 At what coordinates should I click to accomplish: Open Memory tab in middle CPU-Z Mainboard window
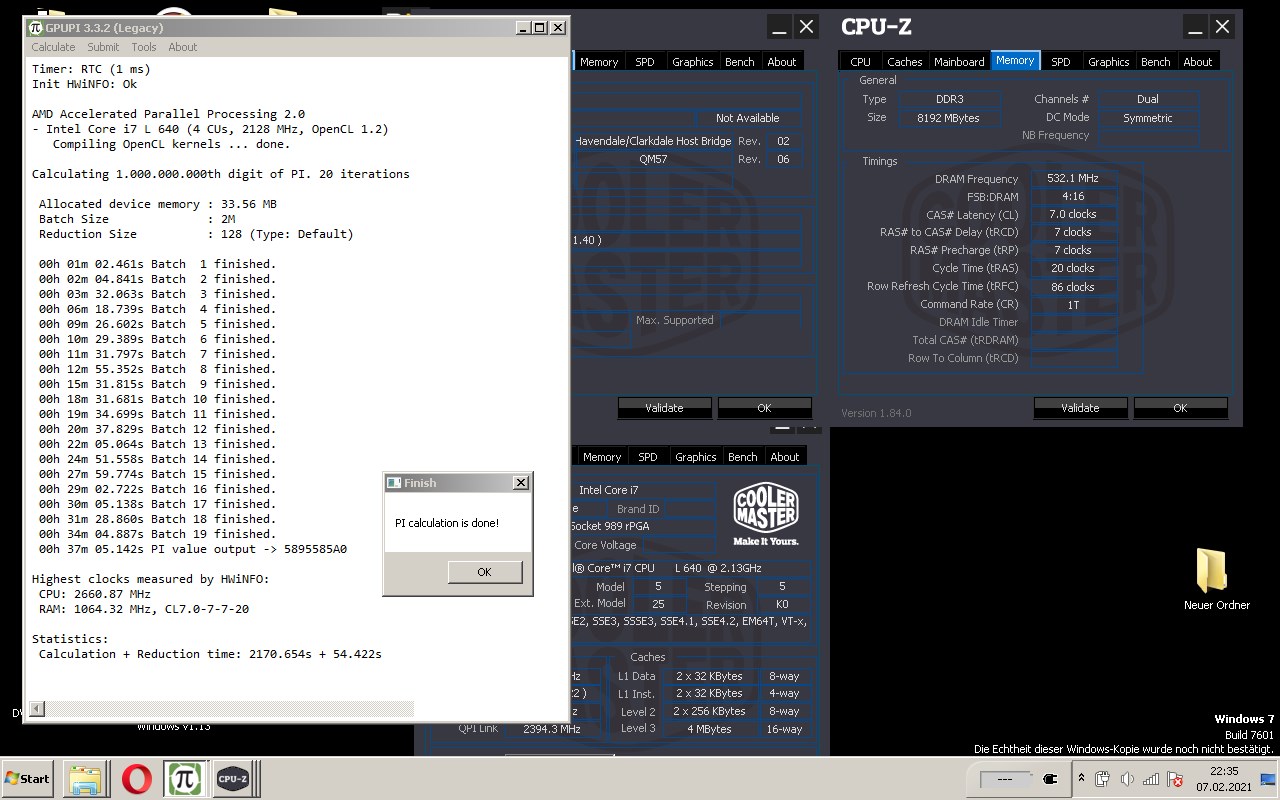[599, 61]
